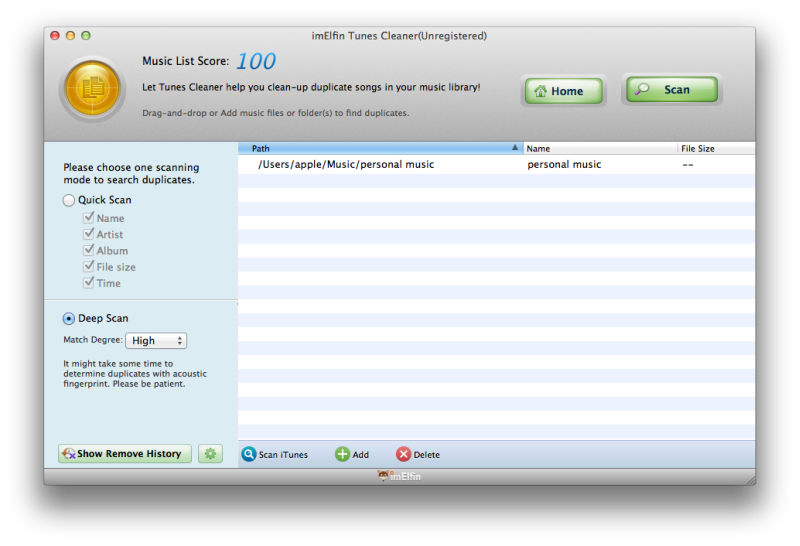Toggle the Time checkbox
This screenshot has width=800, height=546.
point(89,283)
